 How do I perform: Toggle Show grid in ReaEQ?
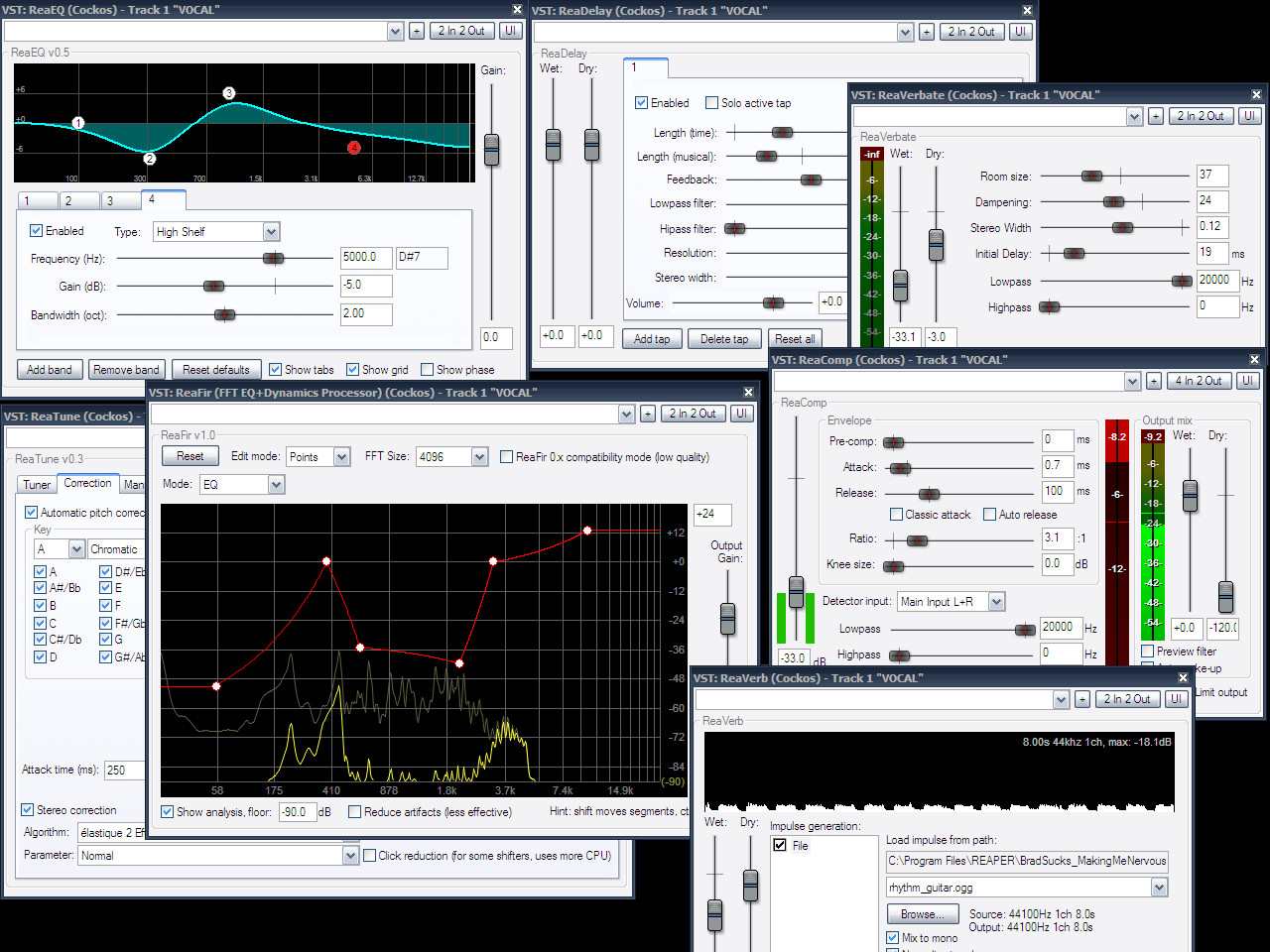point(352,370)
